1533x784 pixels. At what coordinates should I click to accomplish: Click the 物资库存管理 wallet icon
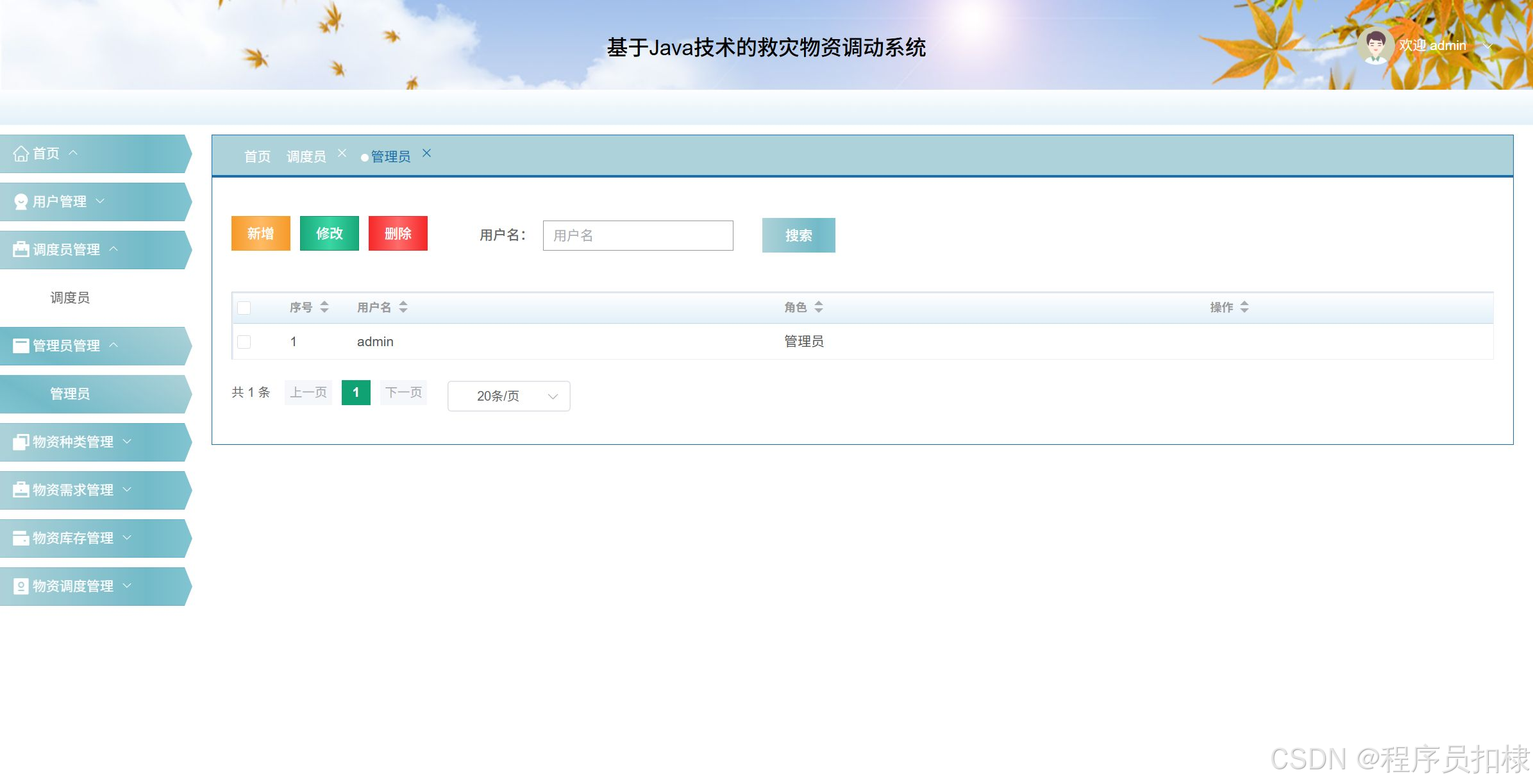click(x=21, y=538)
